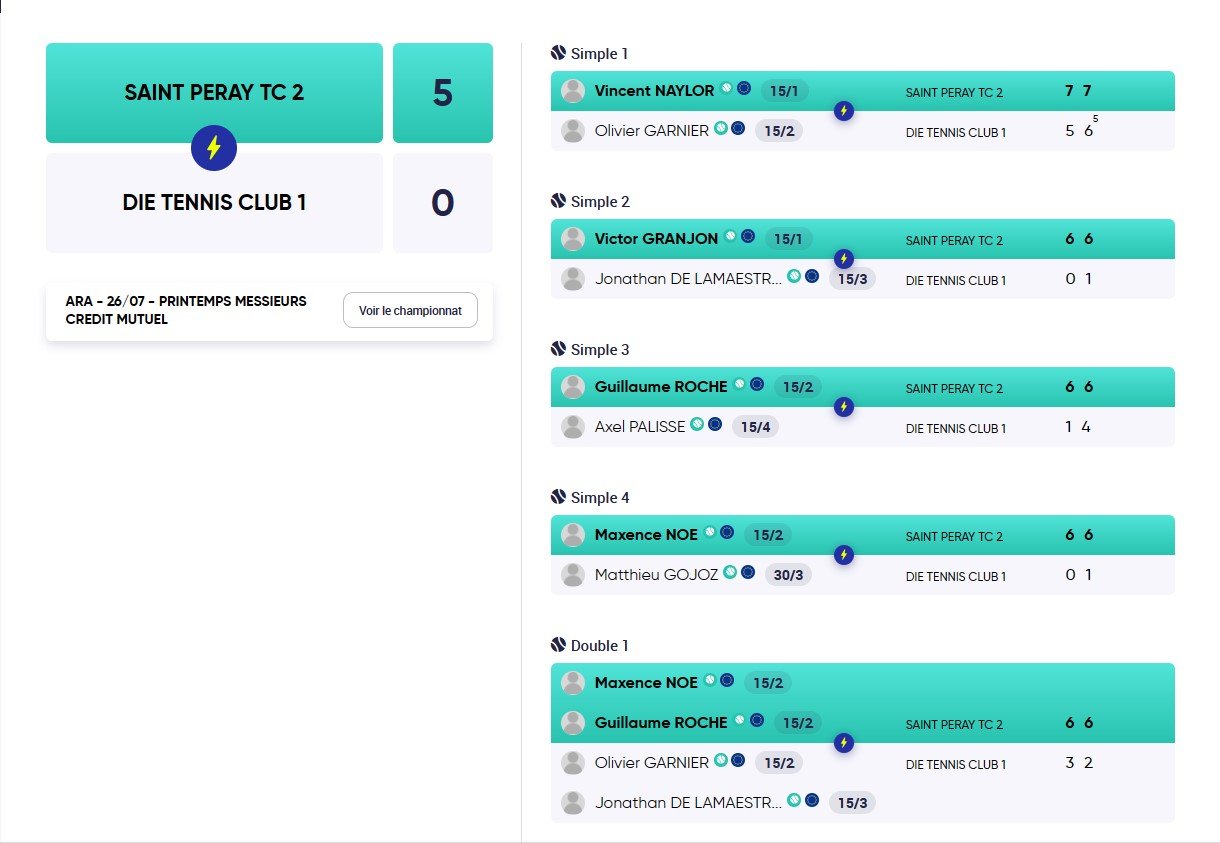This screenshot has height=843, width=1220.
Task: Click the tennis ball icon beside Olivier GARNIER in Simple 1
Action: [x=720, y=129]
